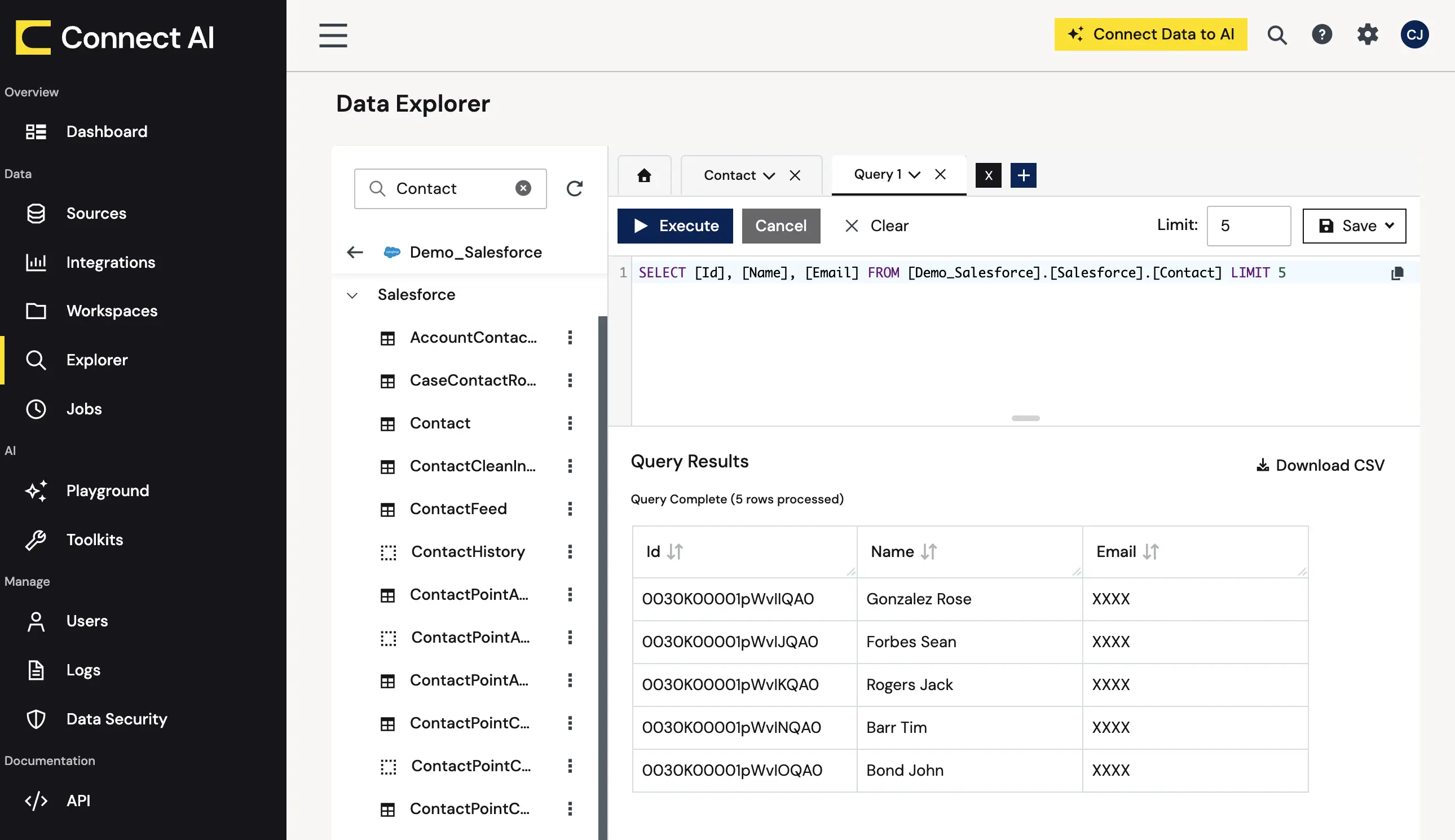Clear the query editor
Image resolution: width=1455 pixels, height=840 pixels.
[x=876, y=226]
